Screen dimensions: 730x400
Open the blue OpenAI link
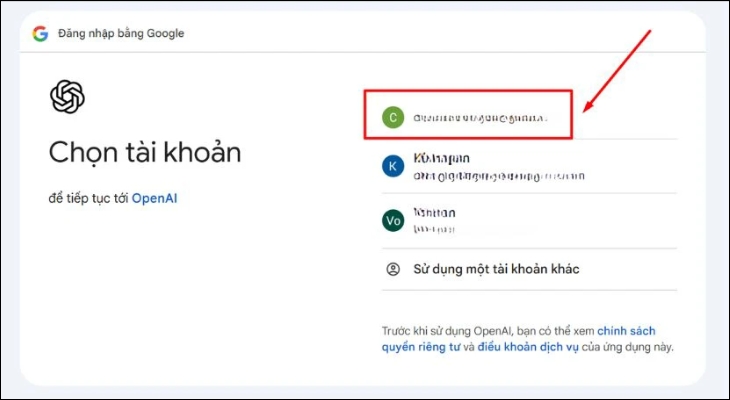[x=154, y=198]
